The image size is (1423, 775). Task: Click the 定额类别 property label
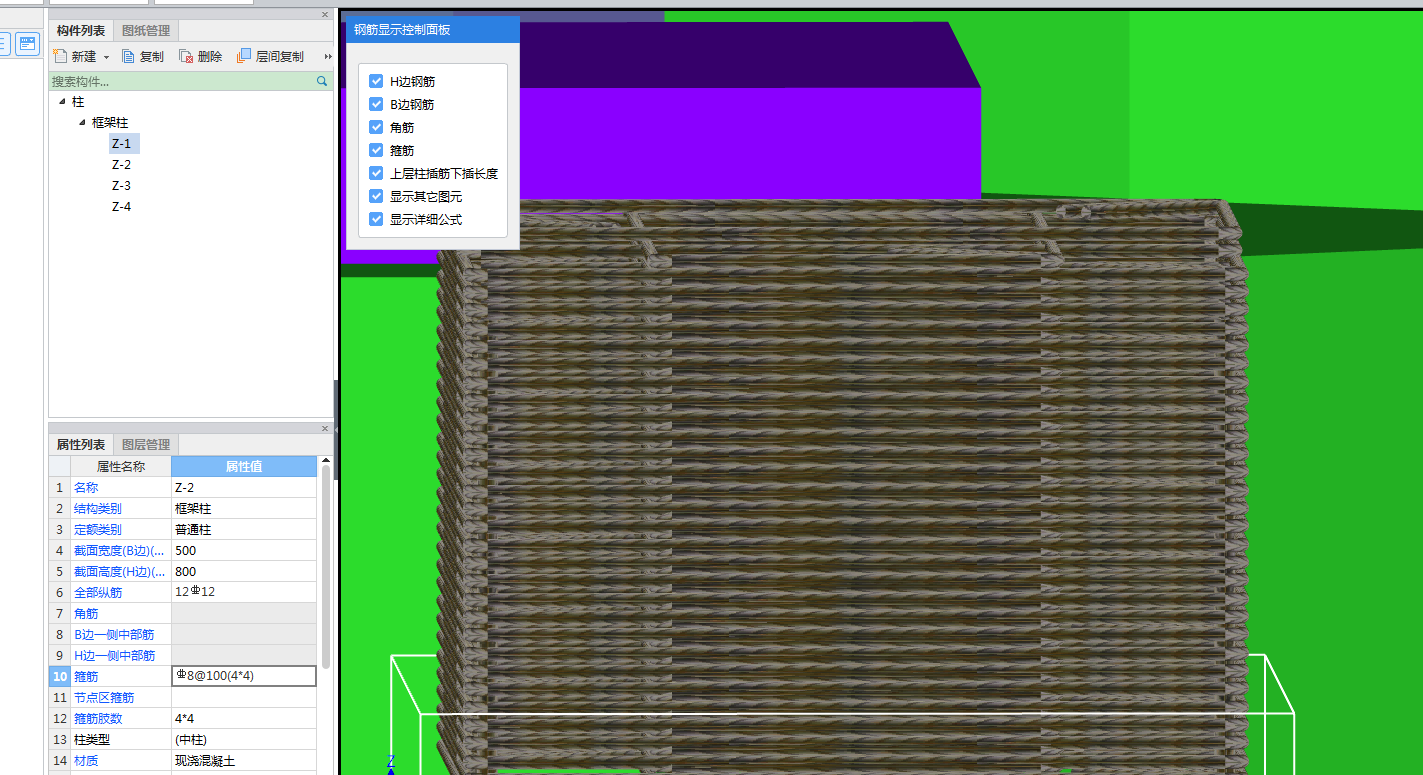point(98,530)
